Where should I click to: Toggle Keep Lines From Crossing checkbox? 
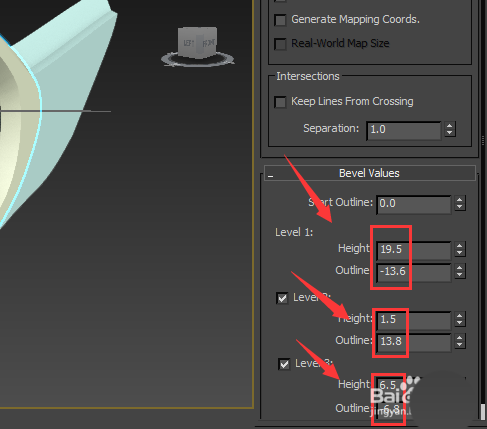pyautogui.click(x=280, y=102)
